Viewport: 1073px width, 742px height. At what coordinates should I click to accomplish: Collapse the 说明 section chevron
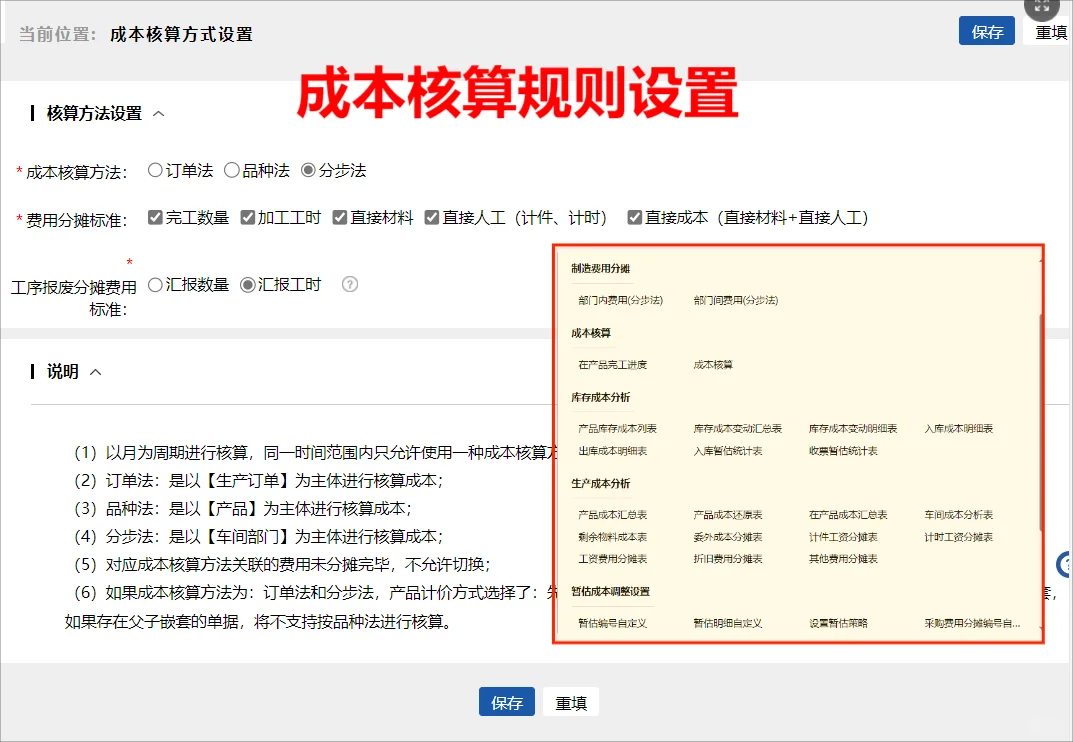click(96, 372)
